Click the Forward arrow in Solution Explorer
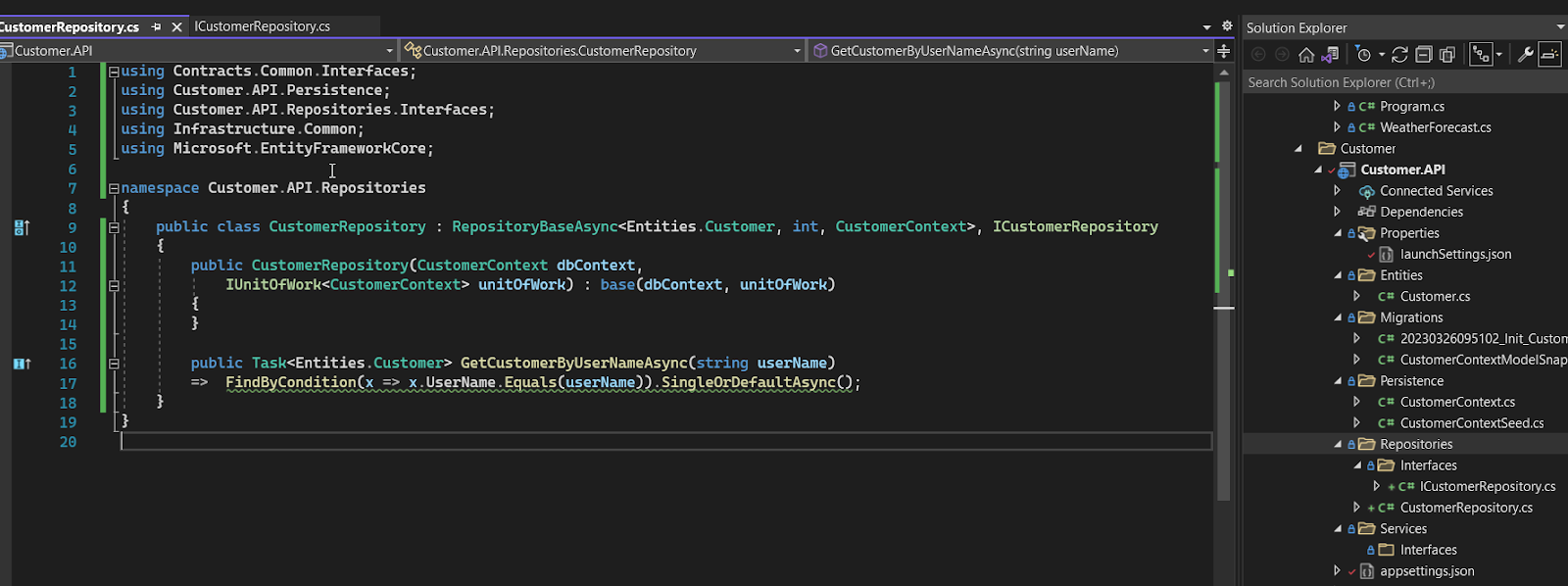Screen dimensions: 1568x586 tap(1282, 55)
